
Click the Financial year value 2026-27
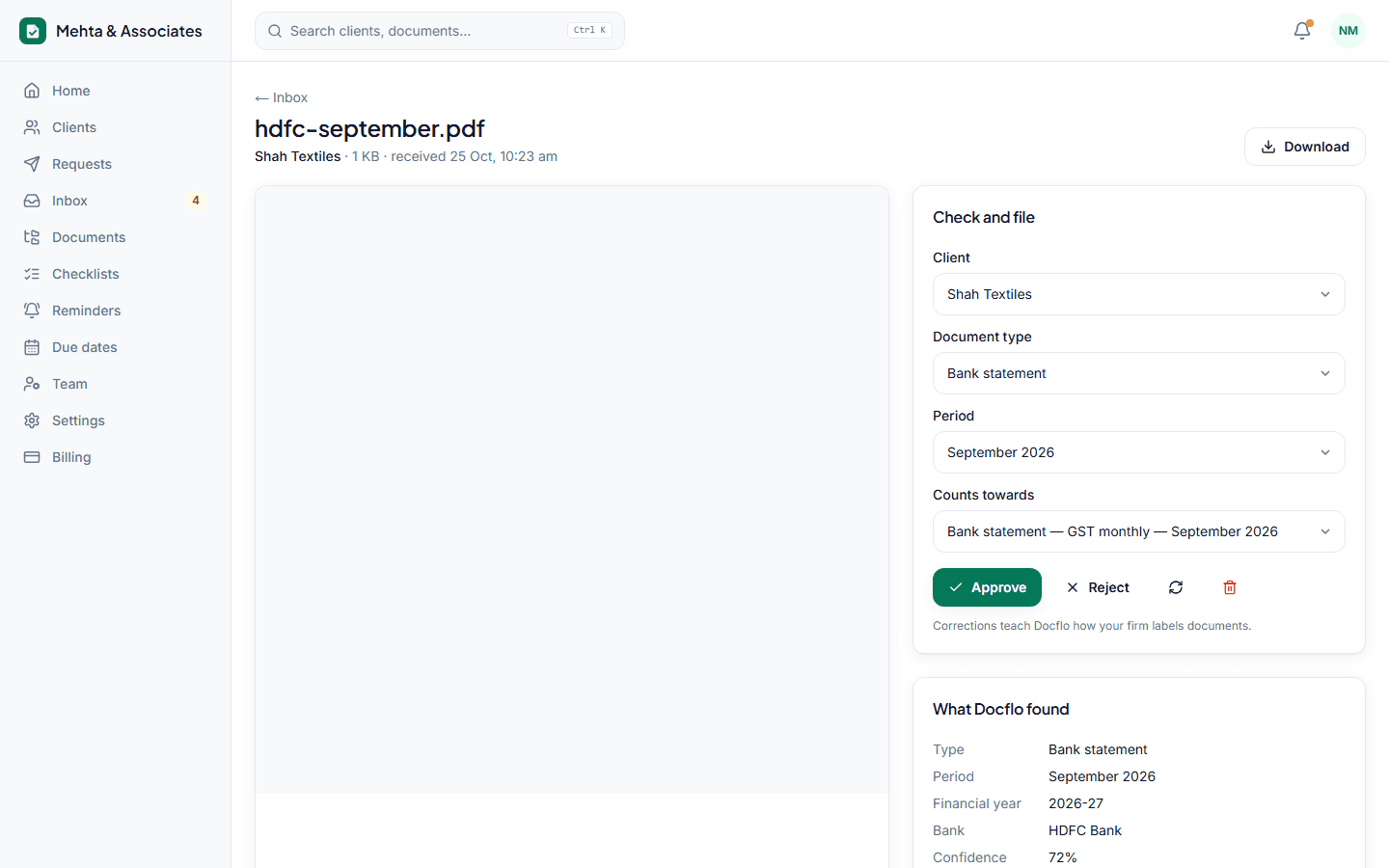coord(1076,803)
